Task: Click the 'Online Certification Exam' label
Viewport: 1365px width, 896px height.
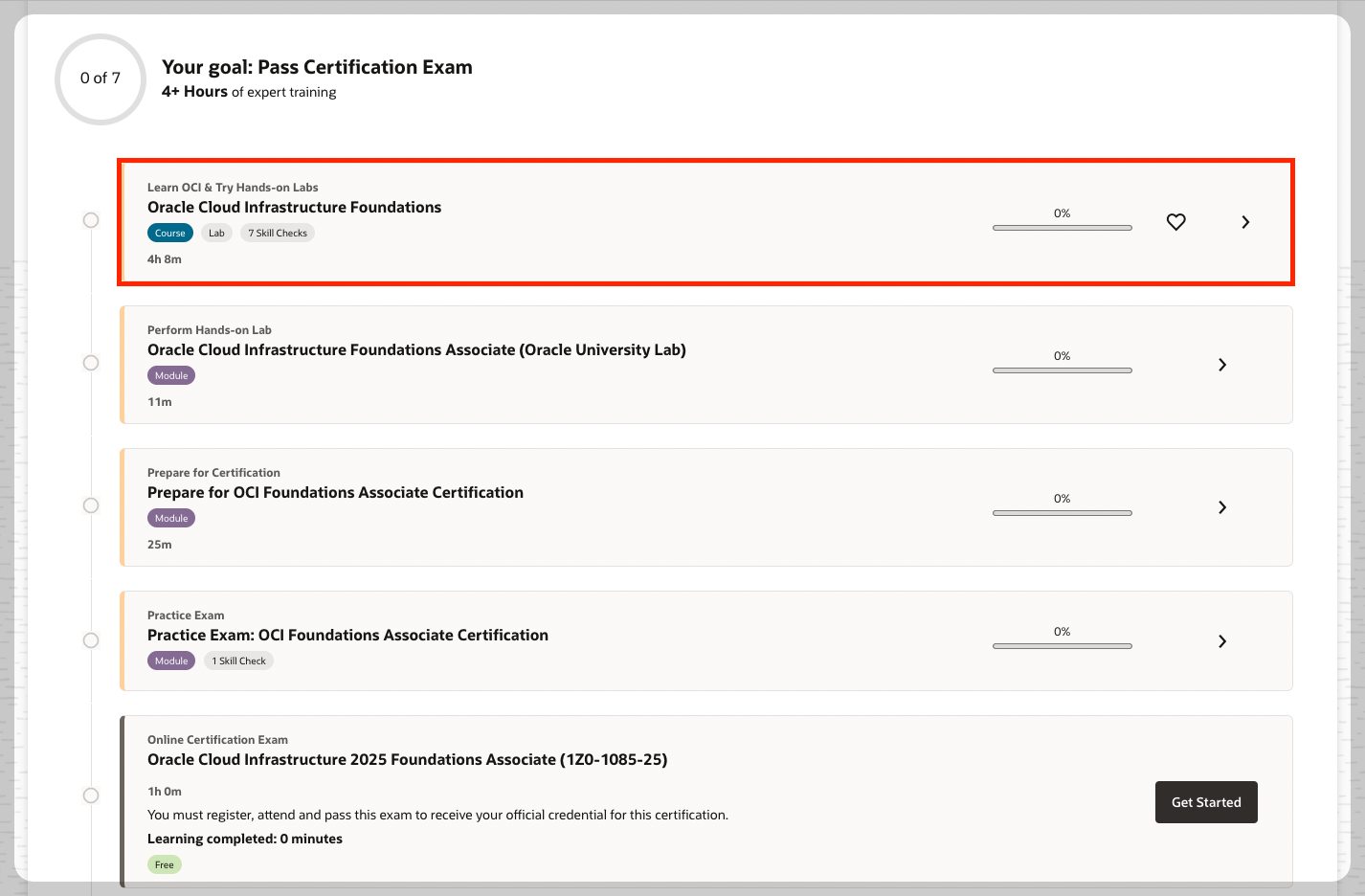Action: pos(217,740)
